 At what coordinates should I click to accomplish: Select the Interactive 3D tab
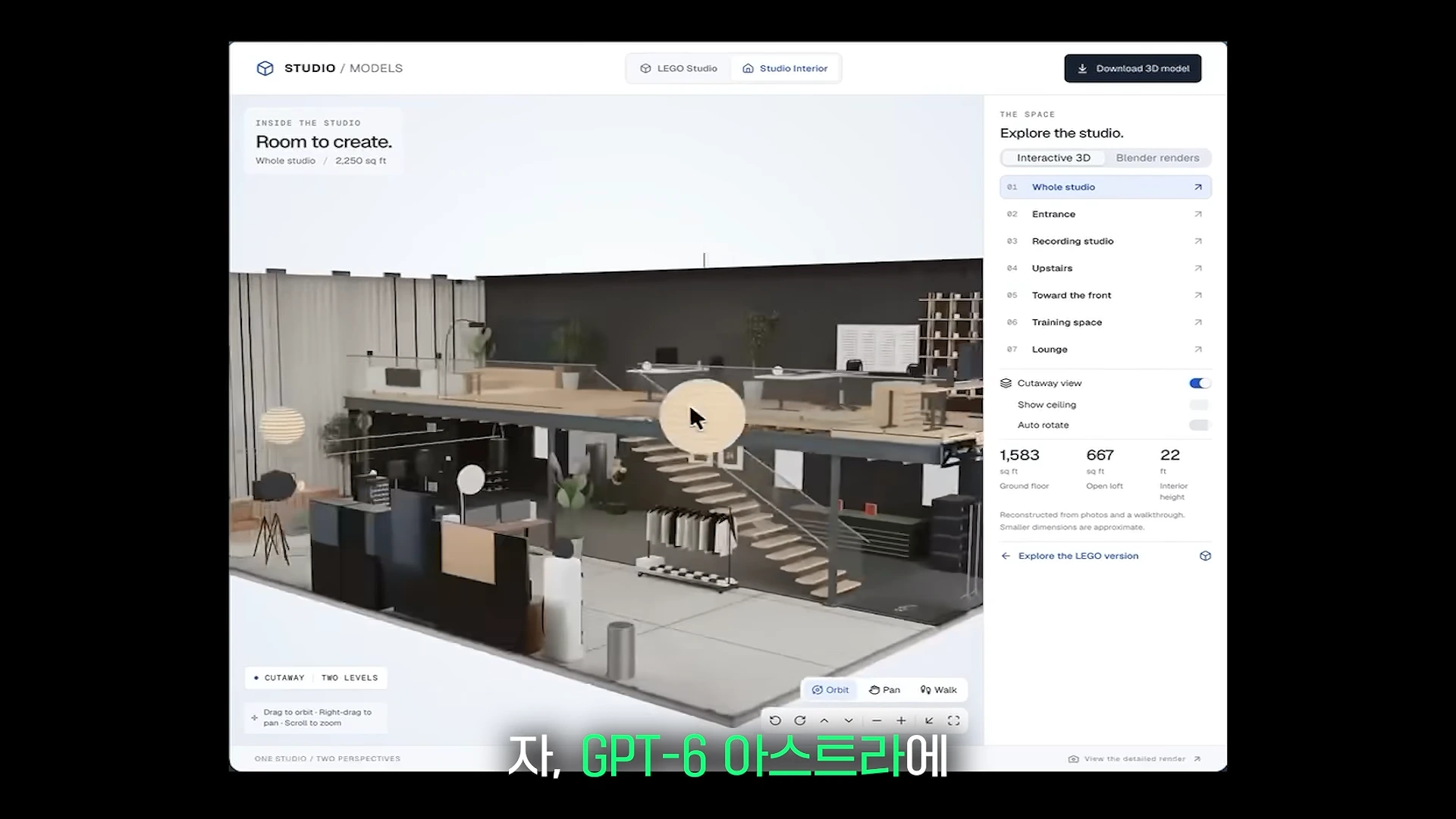tap(1053, 158)
